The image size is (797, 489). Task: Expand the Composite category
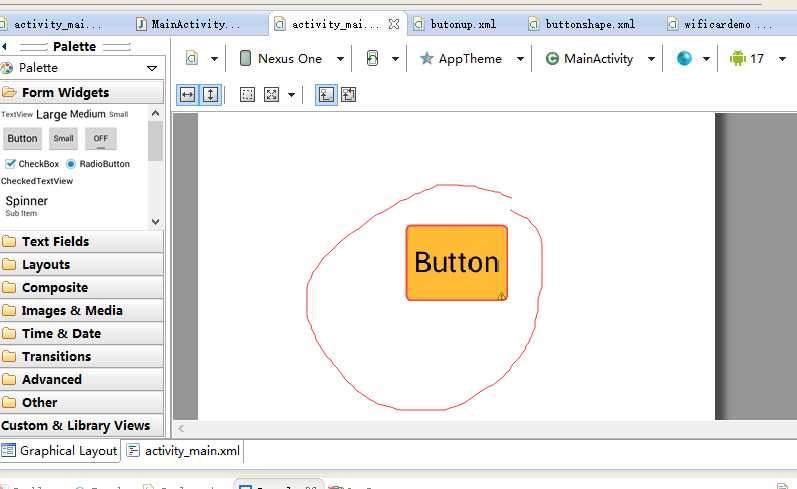click(x=81, y=287)
